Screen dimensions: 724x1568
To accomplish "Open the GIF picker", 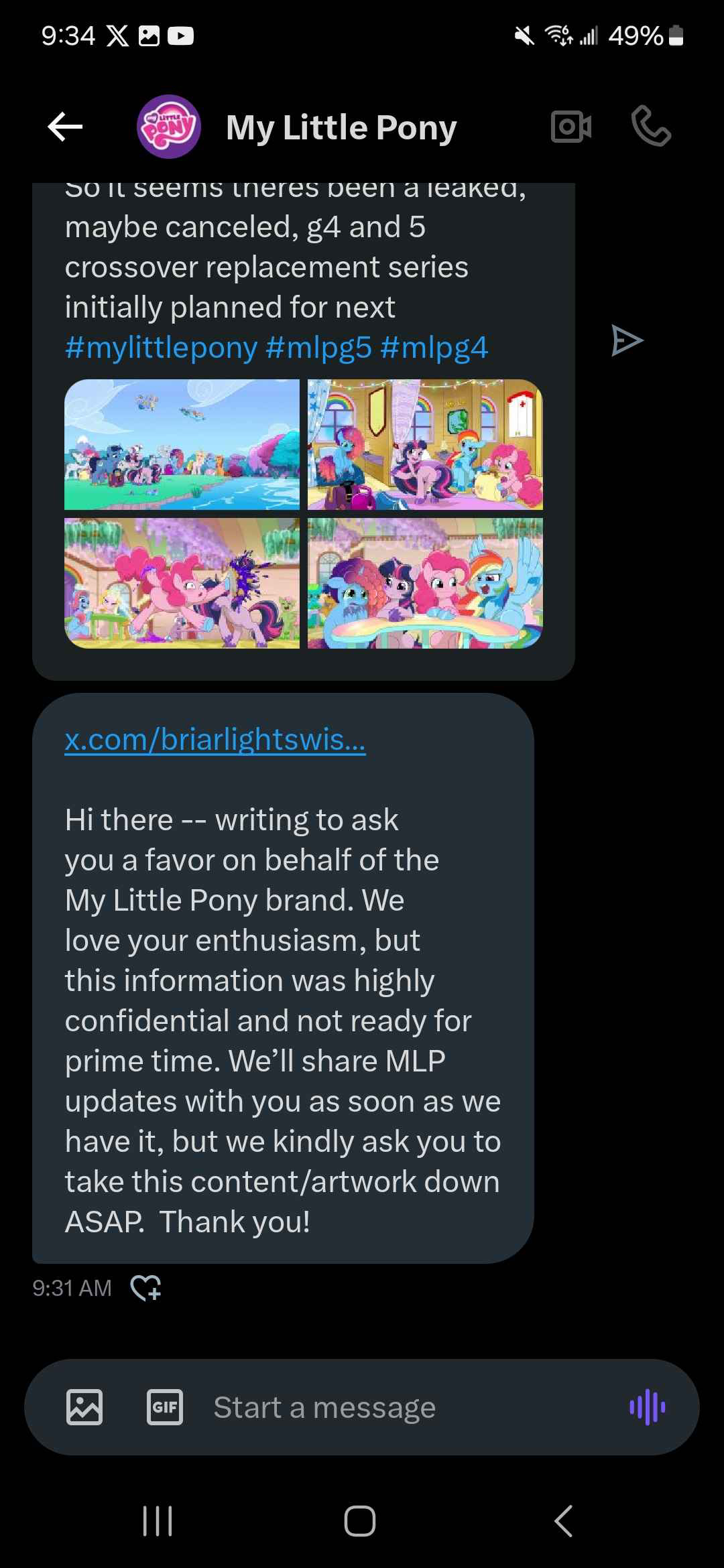I will pos(165,1407).
